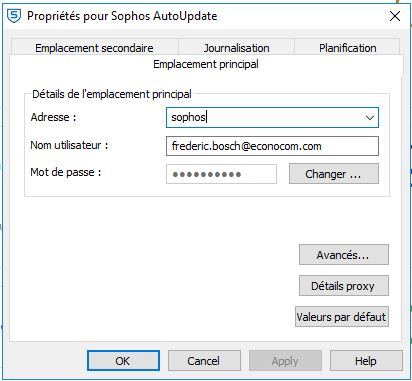Image resolution: width=412 pixels, height=381 pixels.
Task: Restore Valeurs par défaut
Action: point(342,317)
